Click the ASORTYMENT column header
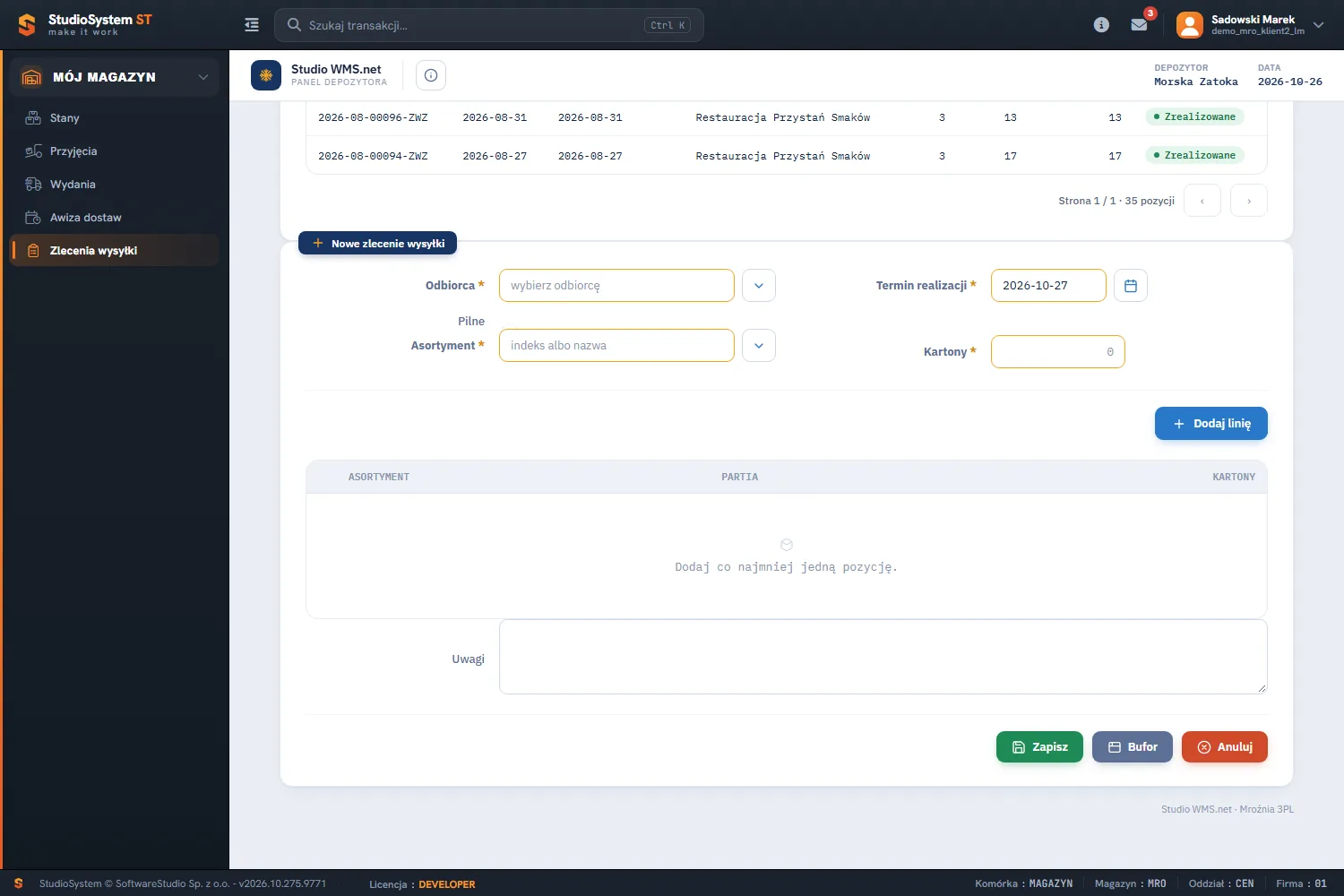Image resolution: width=1344 pixels, height=896 pixels. pyautogui.click(x=379, y=477)
